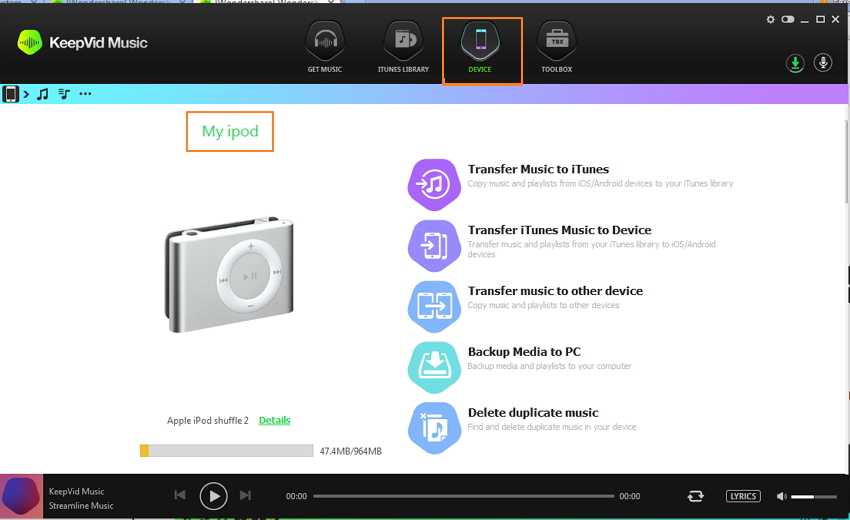
Task: Select the Device tab
Action: pyautogui.click(x=480, y=47)
